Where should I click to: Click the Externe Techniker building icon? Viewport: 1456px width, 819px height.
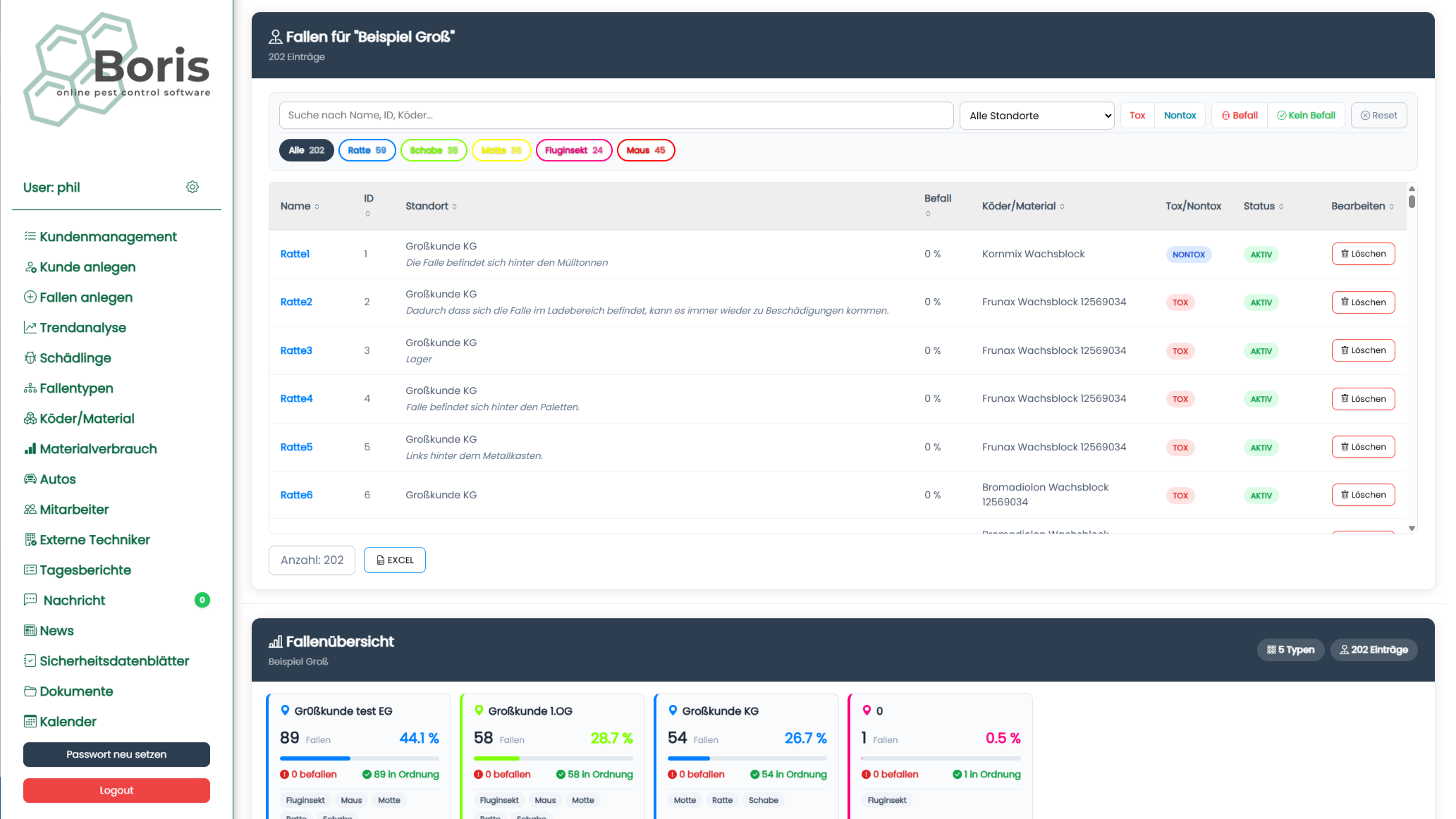(30, 540)
